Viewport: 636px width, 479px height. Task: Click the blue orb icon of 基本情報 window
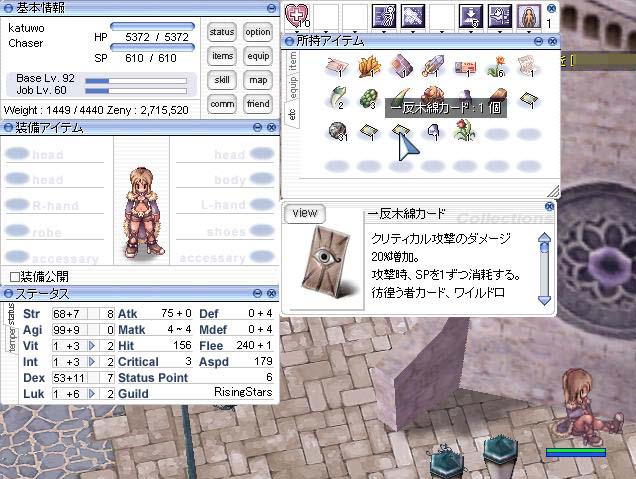tap(8, 8)
